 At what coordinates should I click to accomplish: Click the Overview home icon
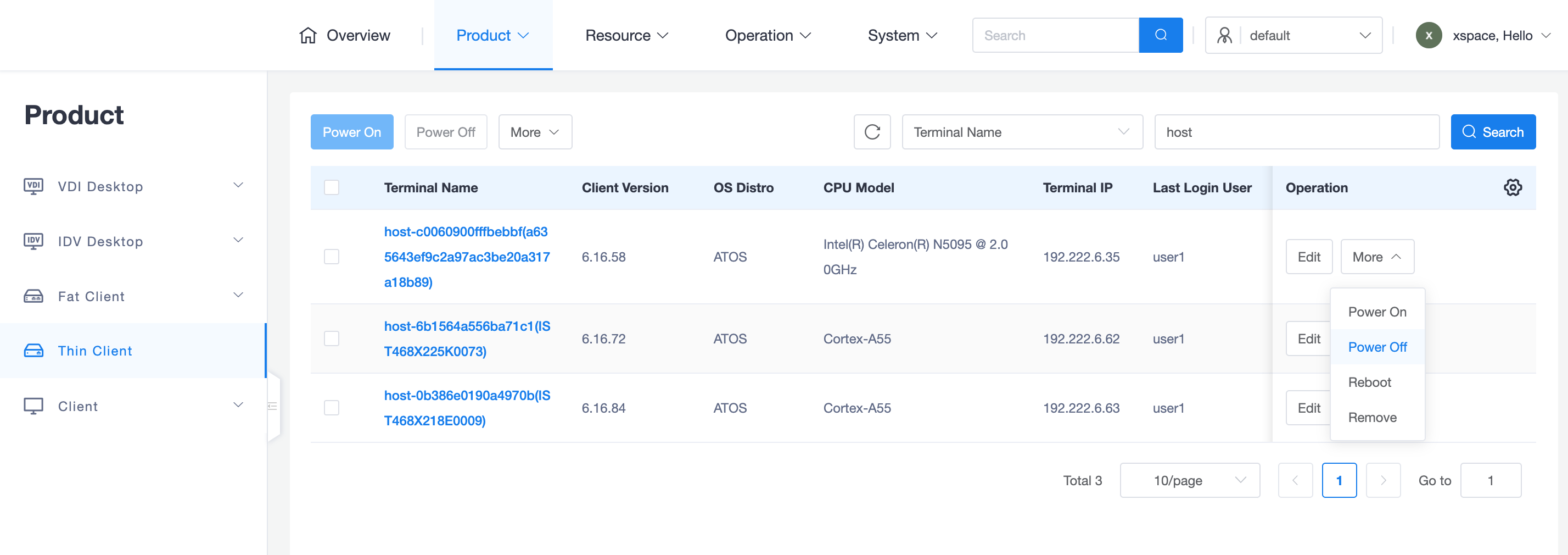point(308,35)
